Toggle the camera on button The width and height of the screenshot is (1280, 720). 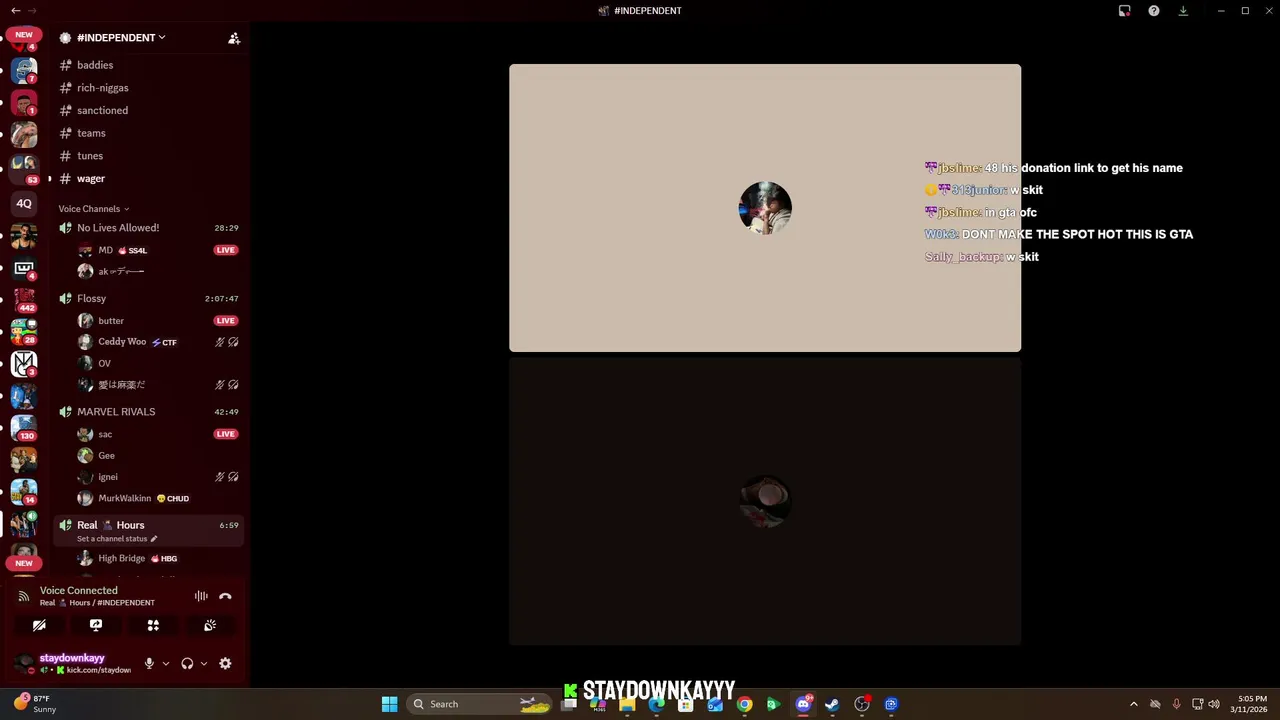click(39, 625)
